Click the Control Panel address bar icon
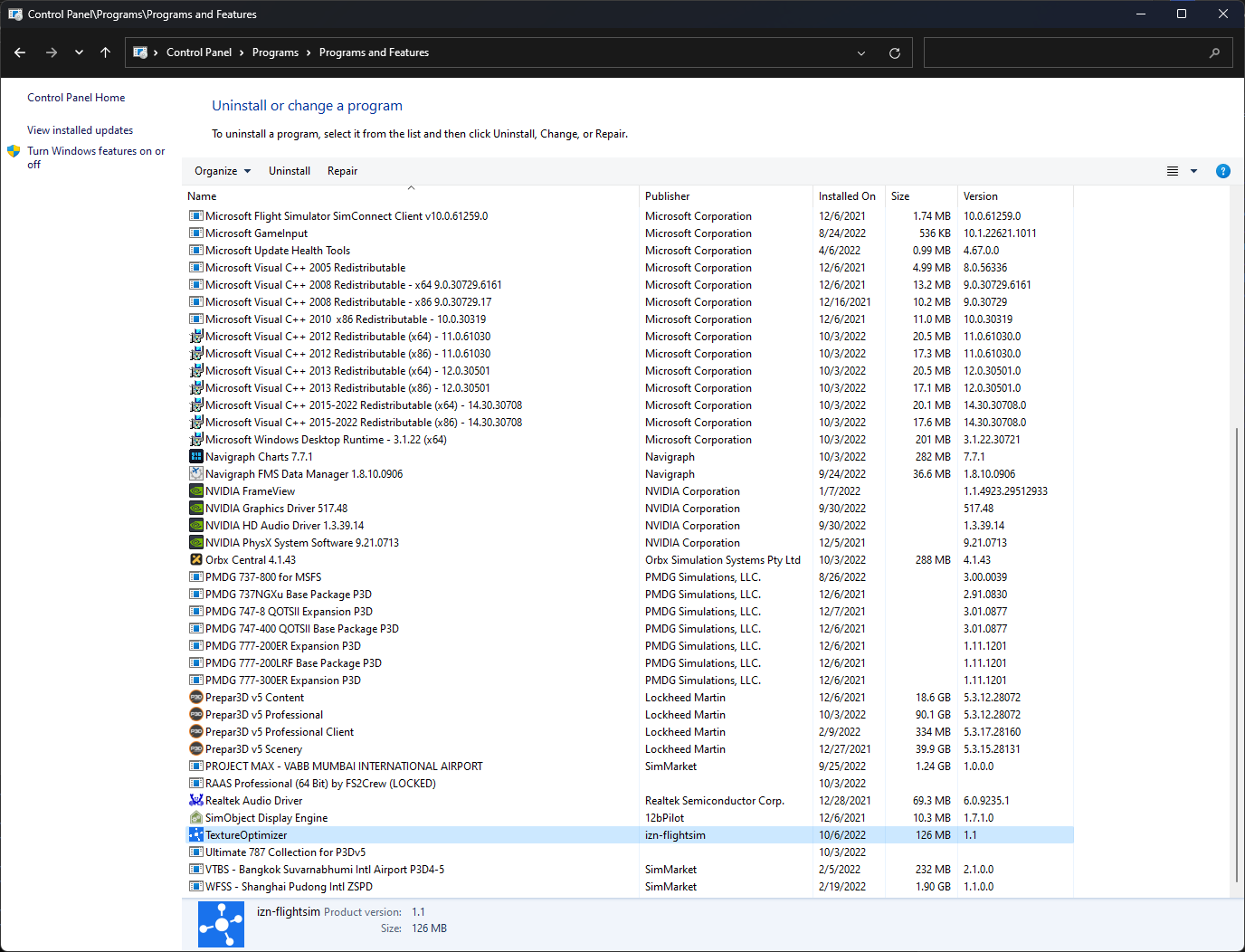Image resolution: width=1245 pixels, height=952 pixels. [x=140, y=52]
